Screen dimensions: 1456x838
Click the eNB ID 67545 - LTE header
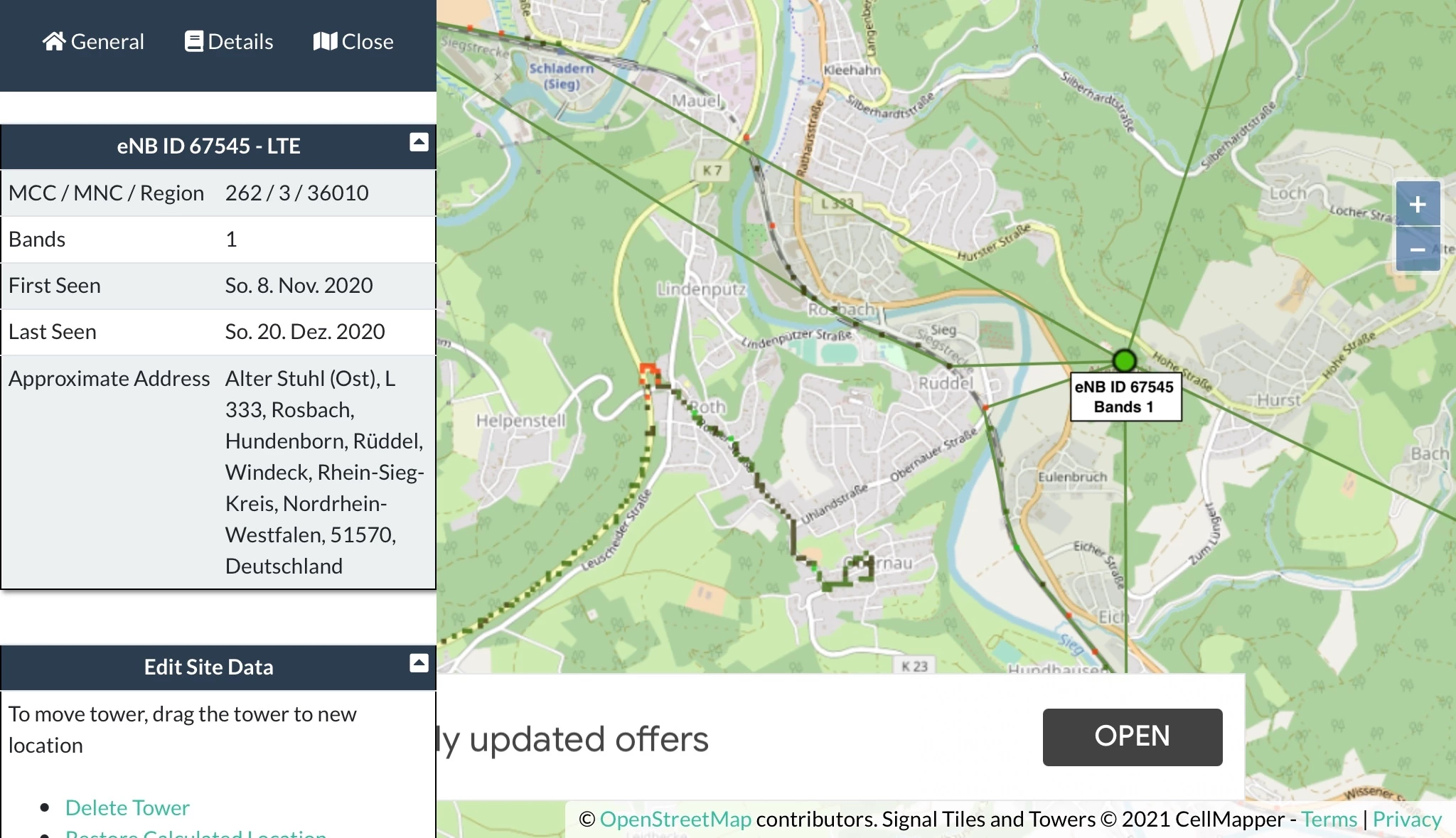[x=208, y=146]
